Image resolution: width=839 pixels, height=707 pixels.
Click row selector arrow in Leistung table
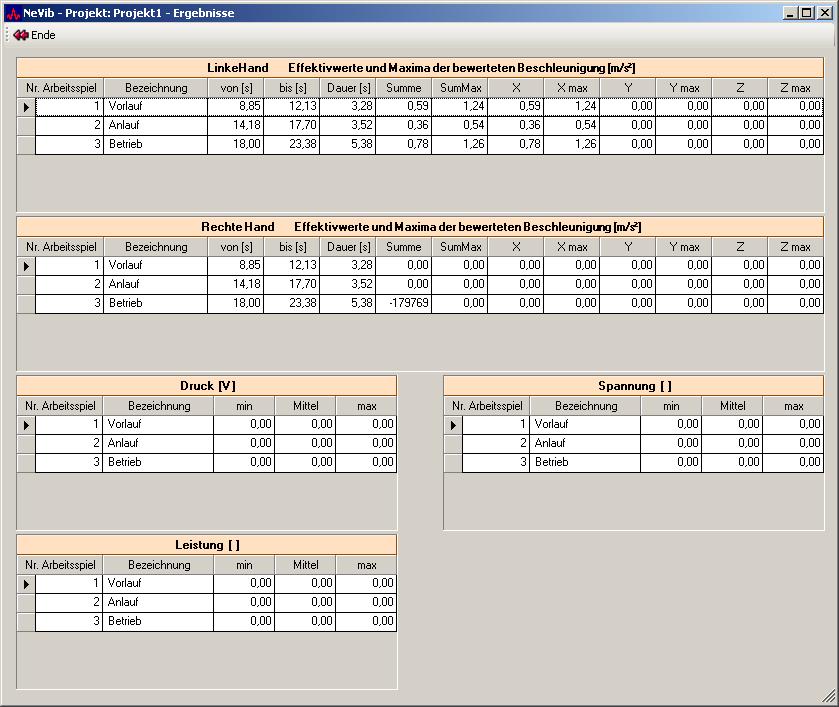pyautogui.click(x=26, y=584)
